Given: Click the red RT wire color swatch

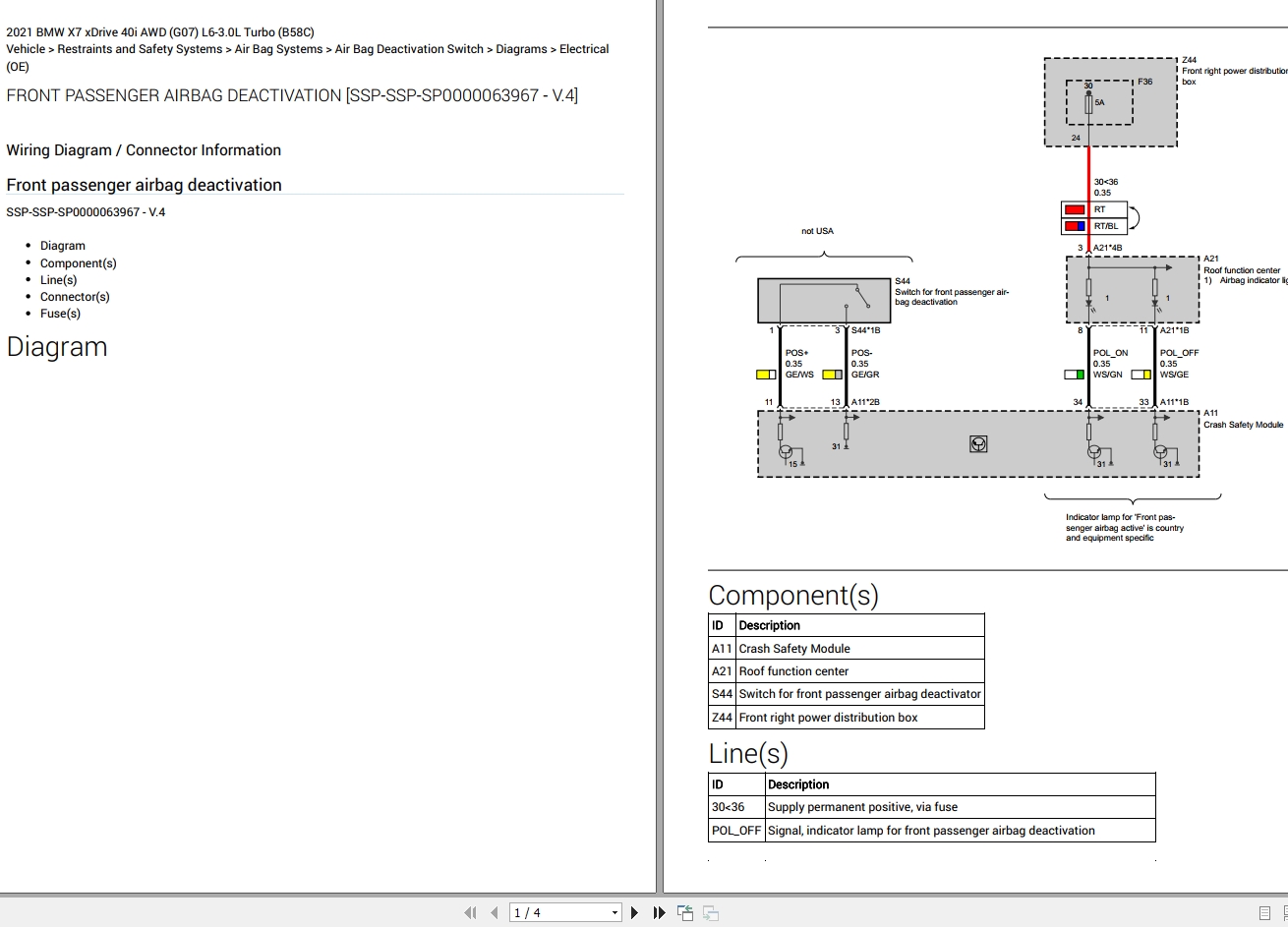Looking at the screenshot, I should coord(1075,209).
